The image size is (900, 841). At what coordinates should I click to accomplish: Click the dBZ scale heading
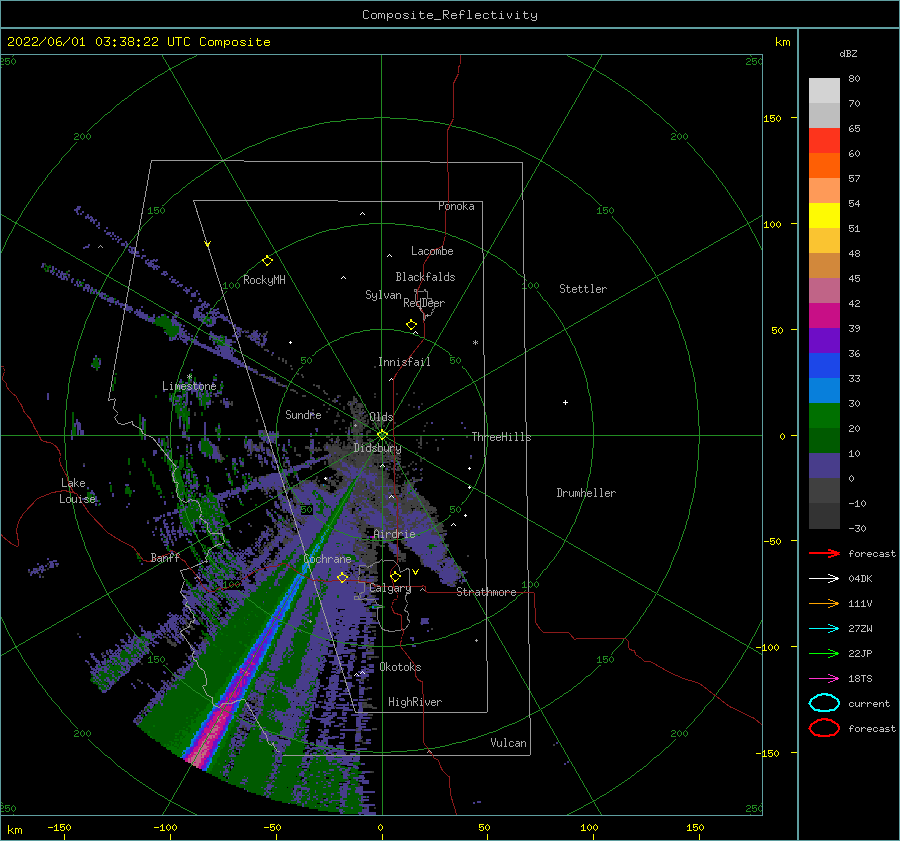pos(848,53)
